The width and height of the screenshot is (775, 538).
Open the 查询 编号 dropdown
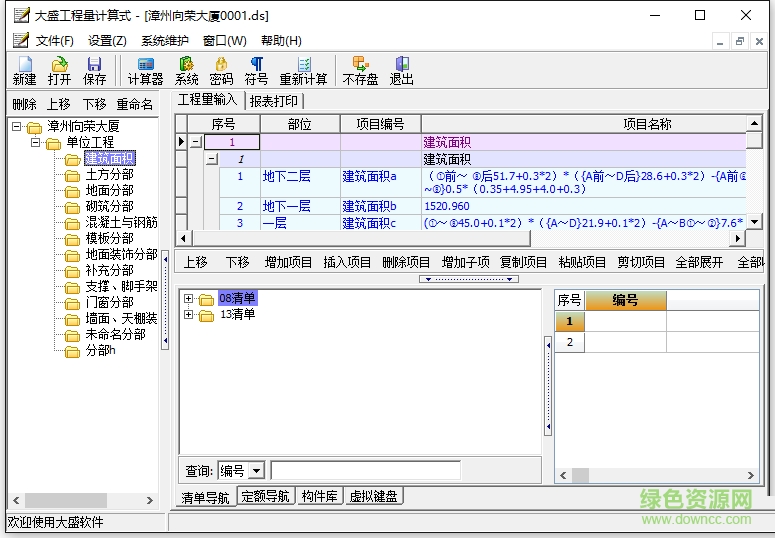coord(256,471)
